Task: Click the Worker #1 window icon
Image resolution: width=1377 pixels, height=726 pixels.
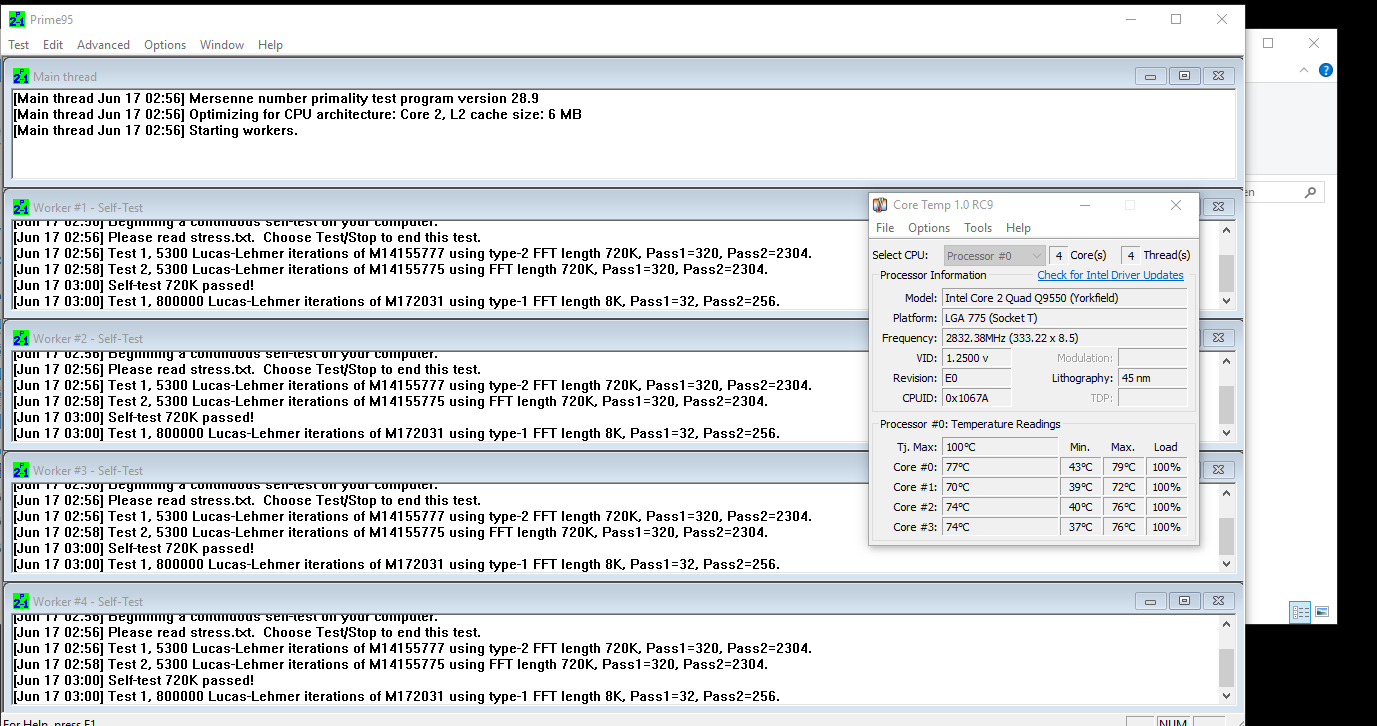Action: [x=21, y=207]
